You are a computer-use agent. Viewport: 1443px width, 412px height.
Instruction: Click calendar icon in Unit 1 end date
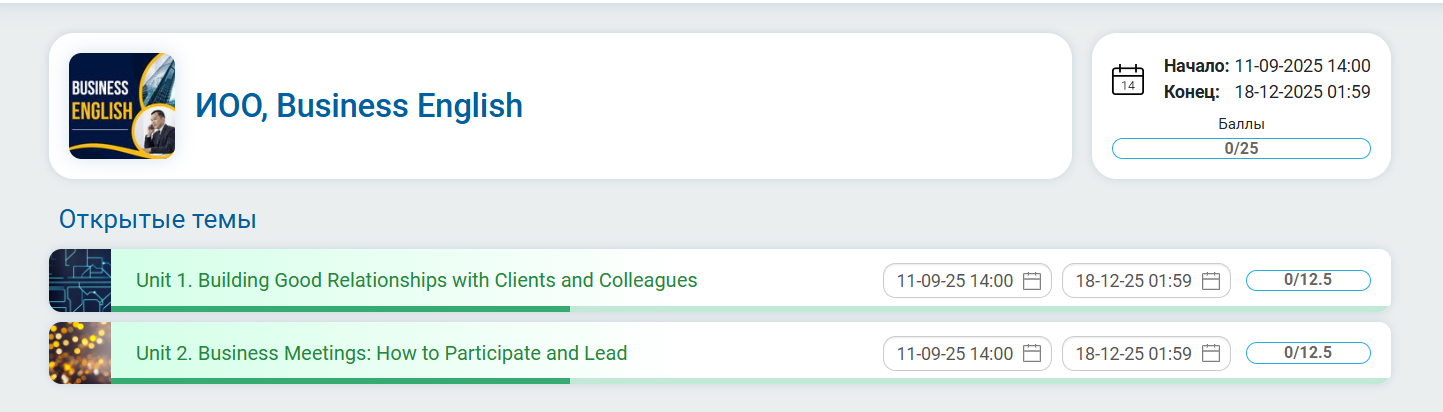coord(1211,281)
